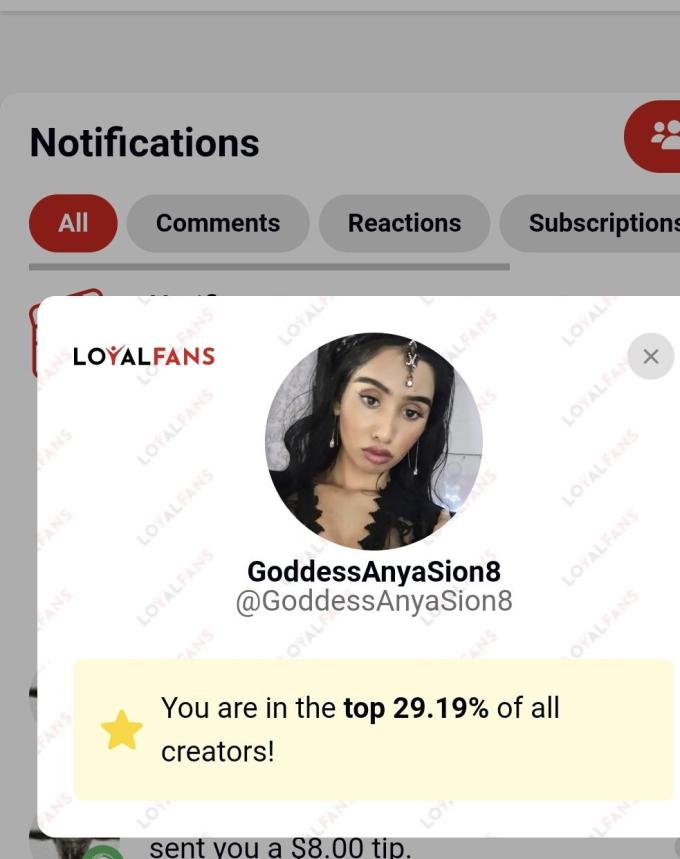Click the horizontal scrollbar under filter tabs
Viewport: 680px width, 859px height.
click(269, 267)
